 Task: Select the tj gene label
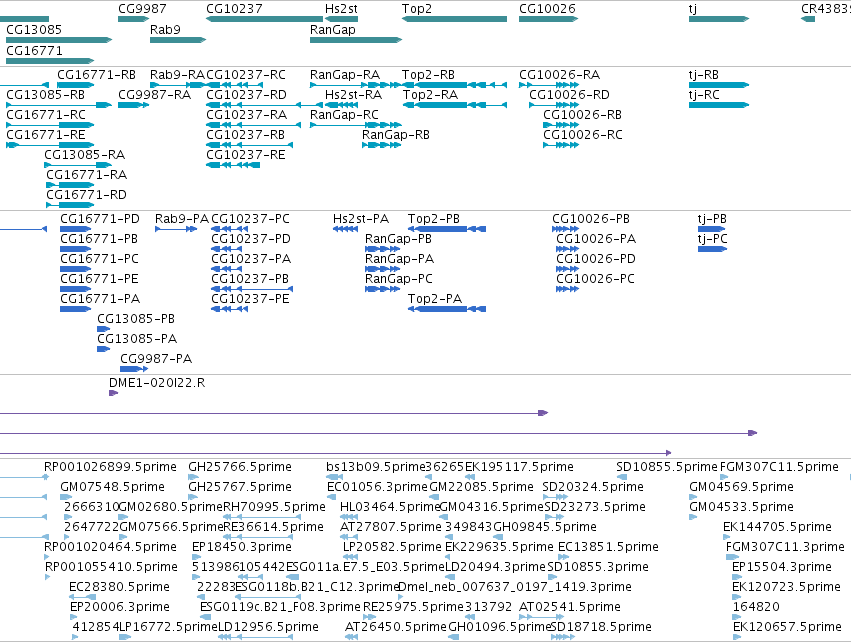click(693, 9)
